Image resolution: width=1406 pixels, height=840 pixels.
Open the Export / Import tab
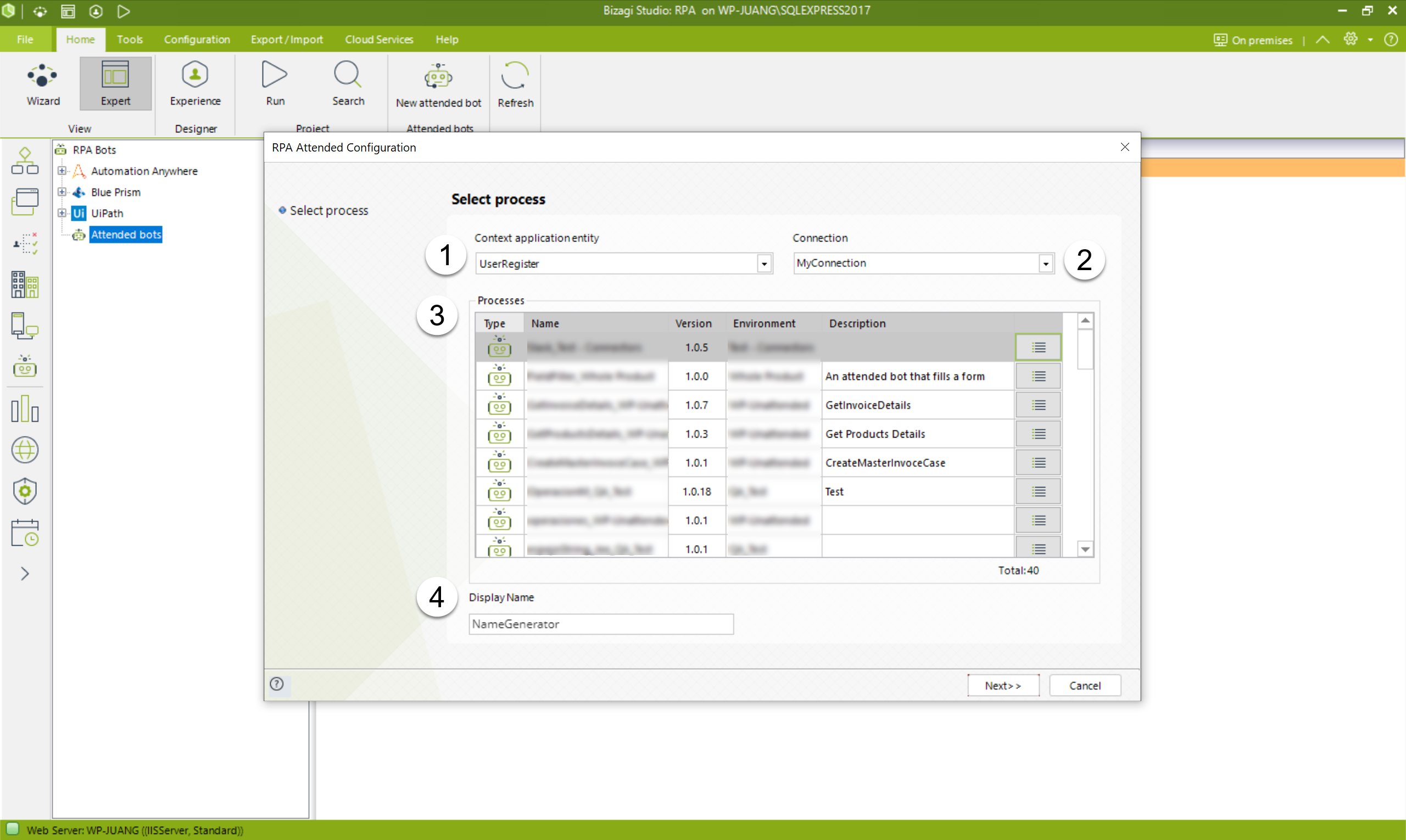[287, 39]
